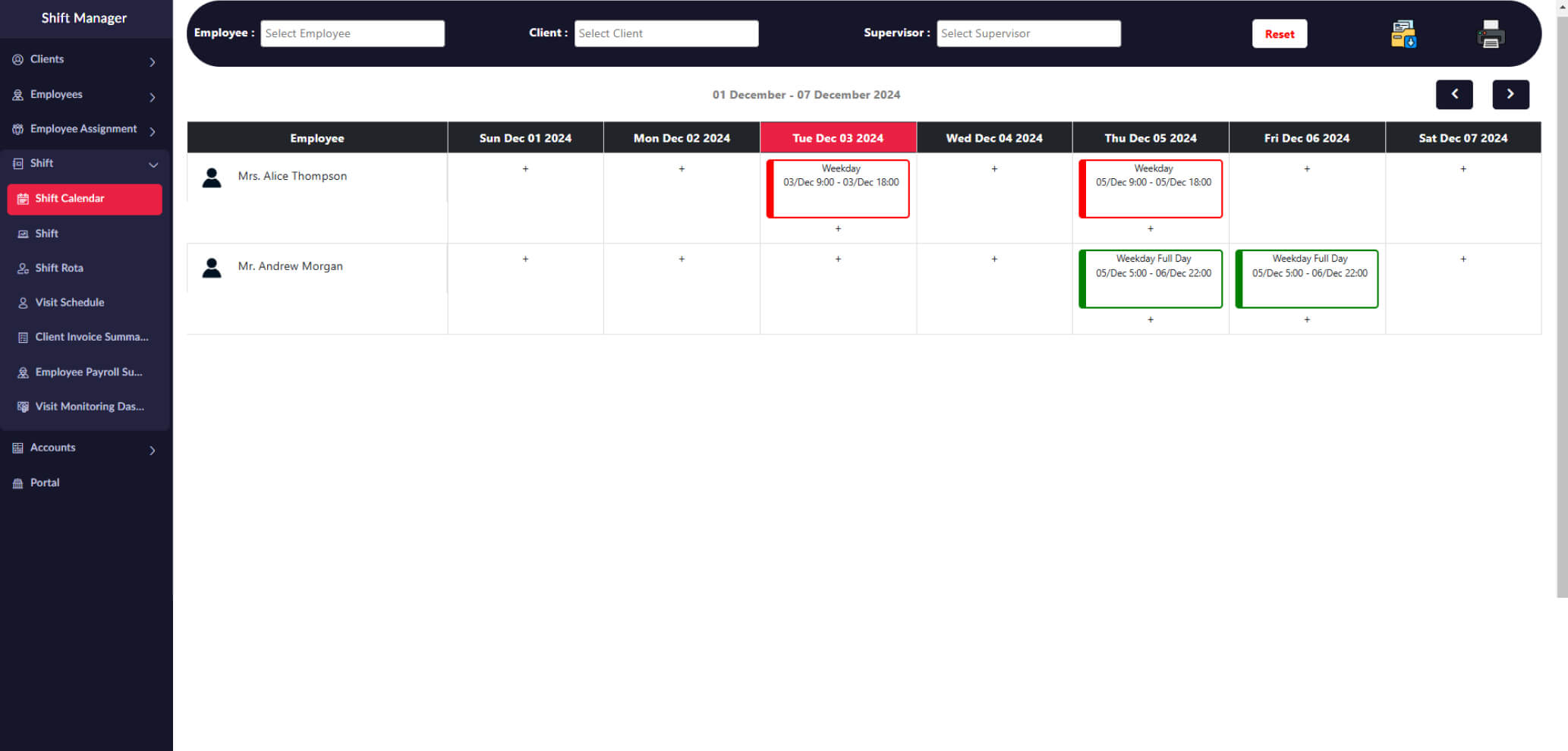Click the Employees sidebar icon
This screenshot has width=1568, height=751.
(x=17, y=95)
